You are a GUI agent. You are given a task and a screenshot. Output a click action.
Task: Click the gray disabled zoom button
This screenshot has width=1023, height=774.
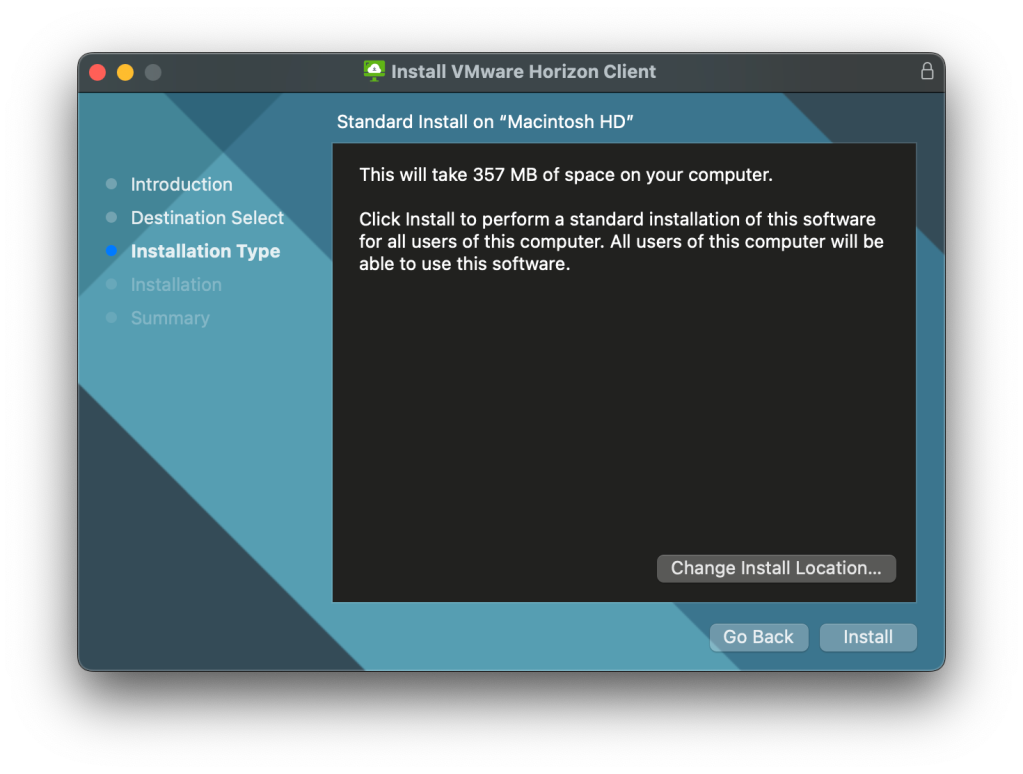click(x=153, y=72)
